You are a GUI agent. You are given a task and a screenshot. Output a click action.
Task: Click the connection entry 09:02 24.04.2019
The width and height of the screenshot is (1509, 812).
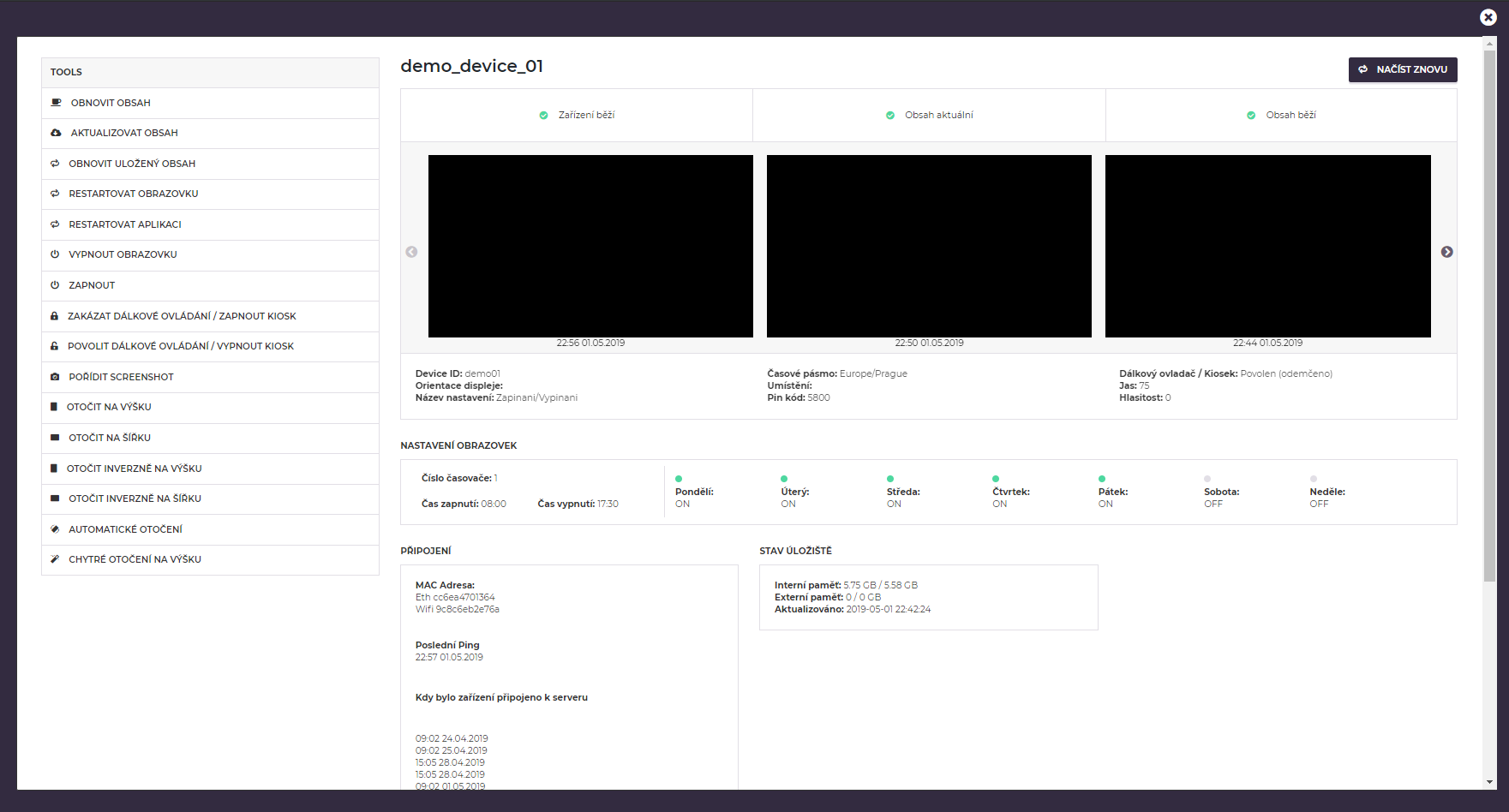point(452,738)
